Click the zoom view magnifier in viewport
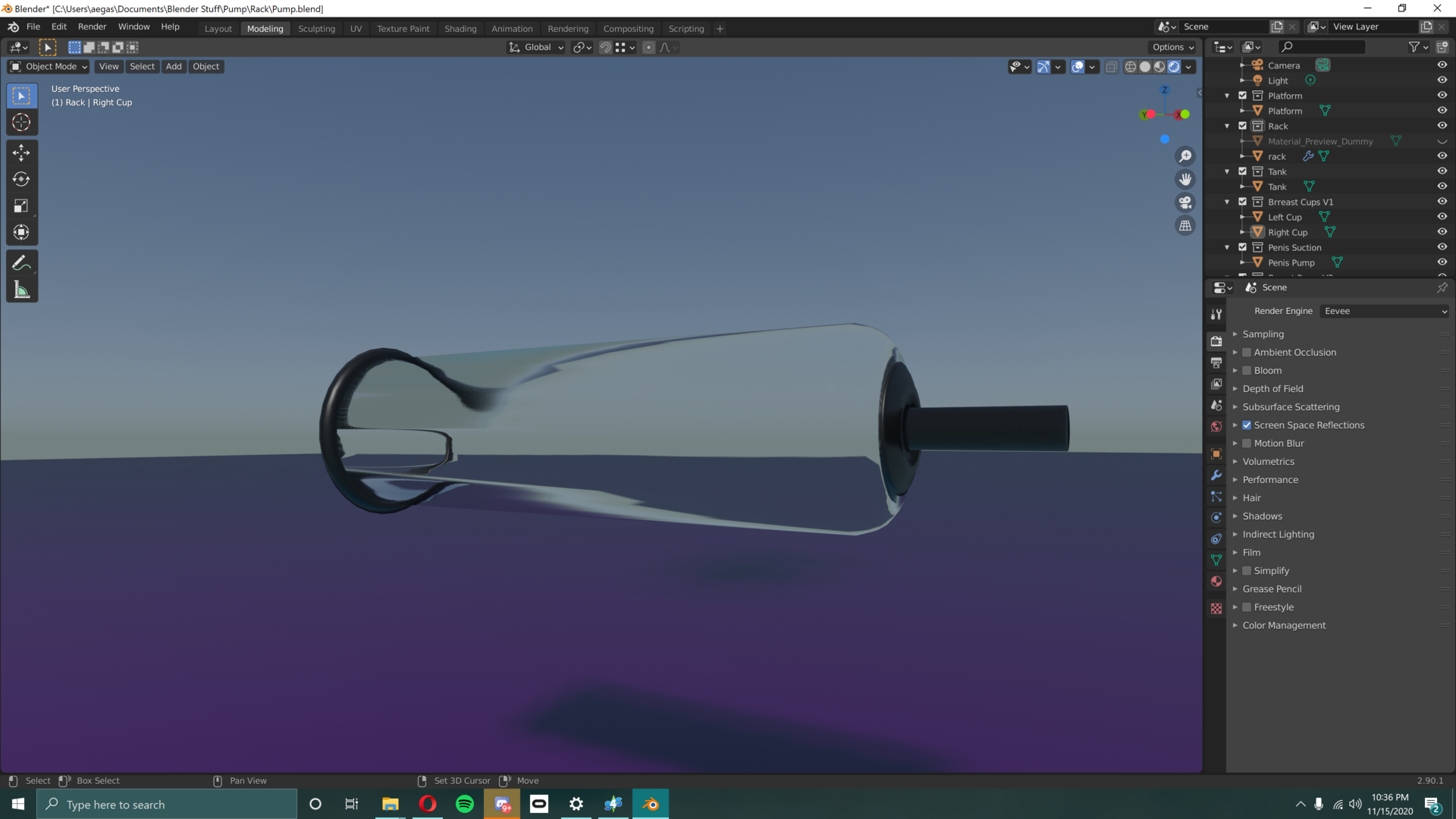Screen dimensions: 1456x819 click(x=1185, y=156)
